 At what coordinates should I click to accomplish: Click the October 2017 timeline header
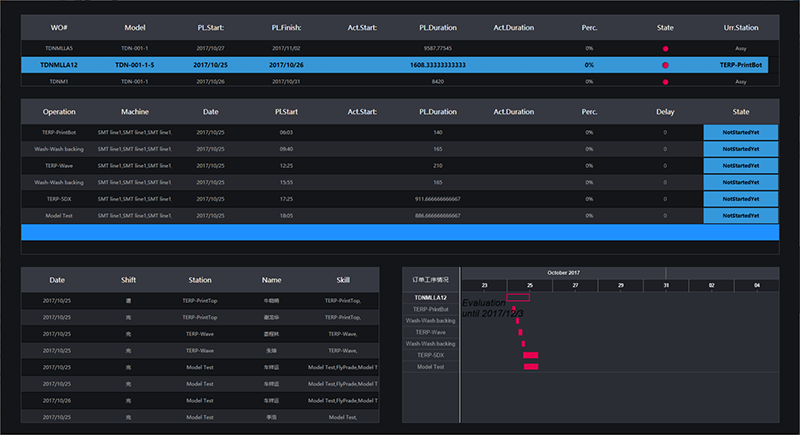click(x=564, y=272)
